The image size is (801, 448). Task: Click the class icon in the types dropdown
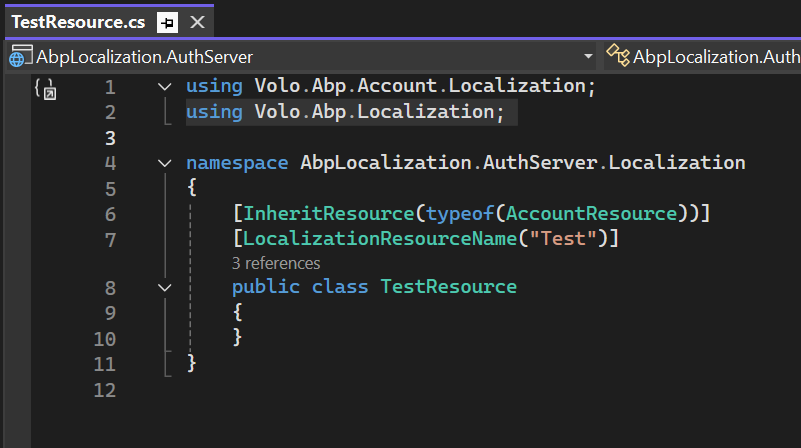click(x=617, y=56)
